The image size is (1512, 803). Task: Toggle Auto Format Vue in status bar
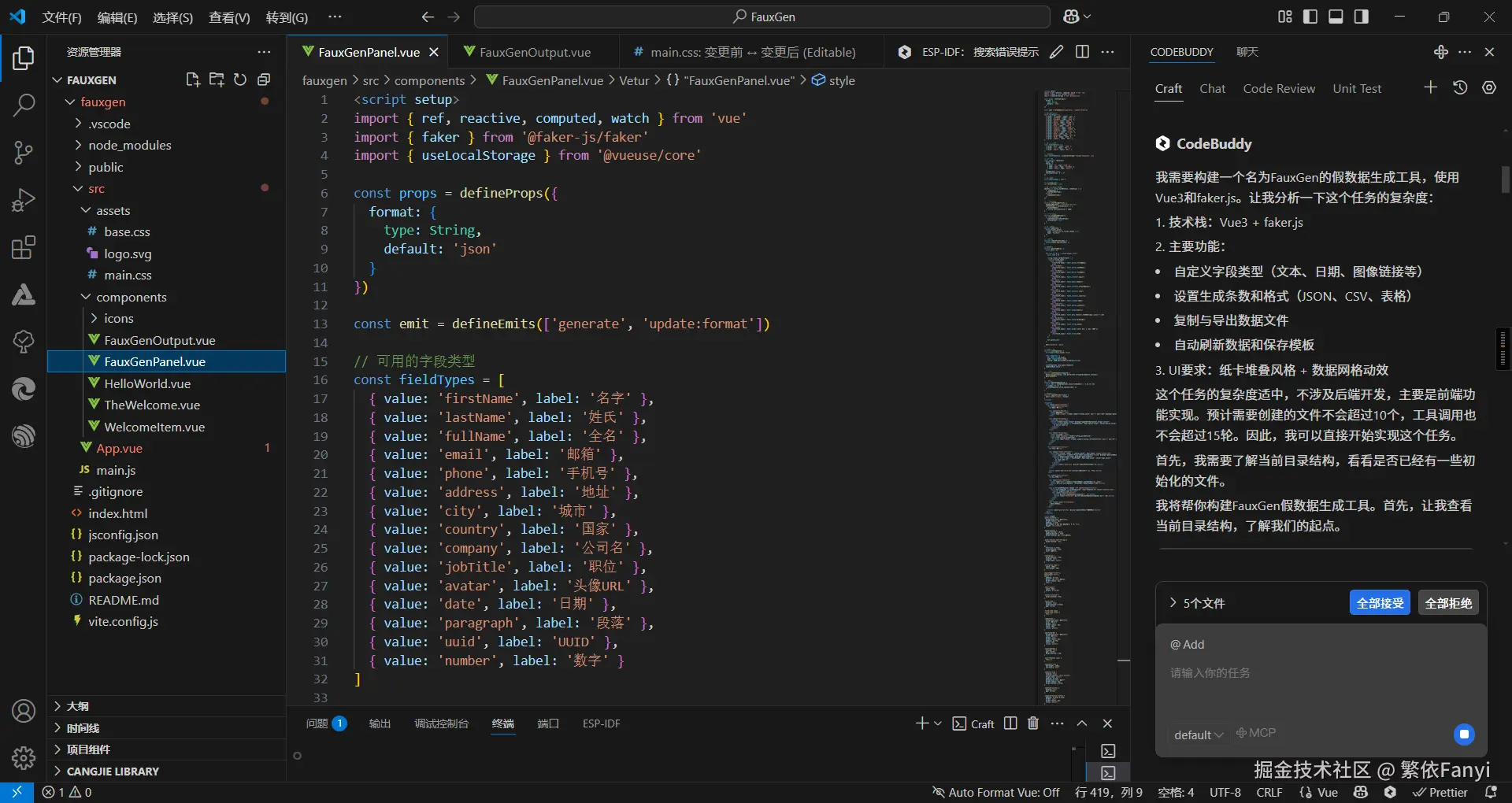point(995,792)
